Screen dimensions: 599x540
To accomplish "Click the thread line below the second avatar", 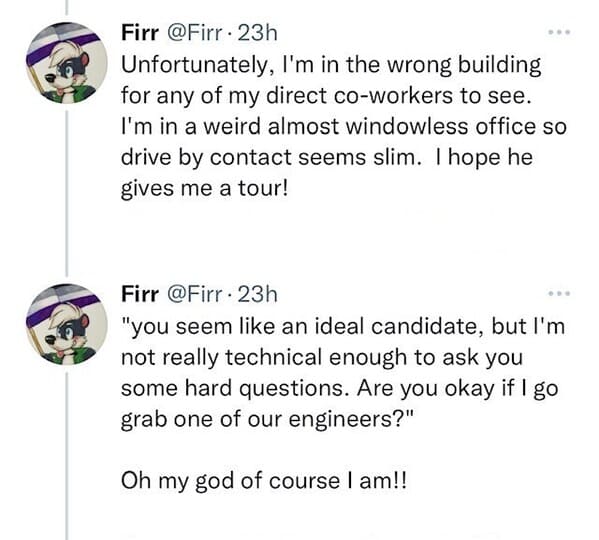I will click(66, 456).
